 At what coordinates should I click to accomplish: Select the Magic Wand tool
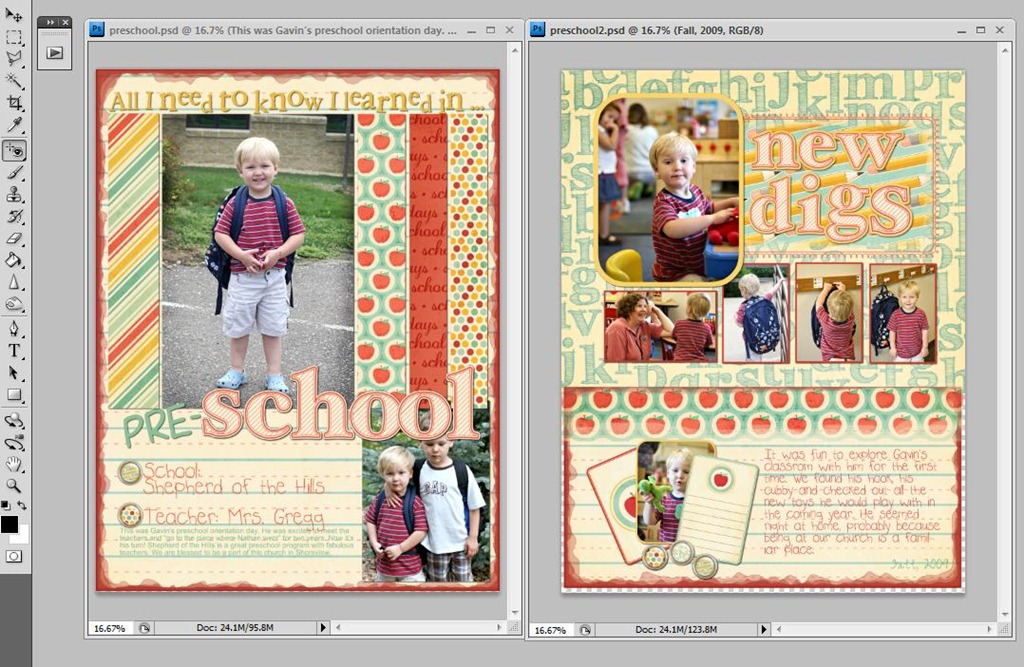click(x=14, y=81)
